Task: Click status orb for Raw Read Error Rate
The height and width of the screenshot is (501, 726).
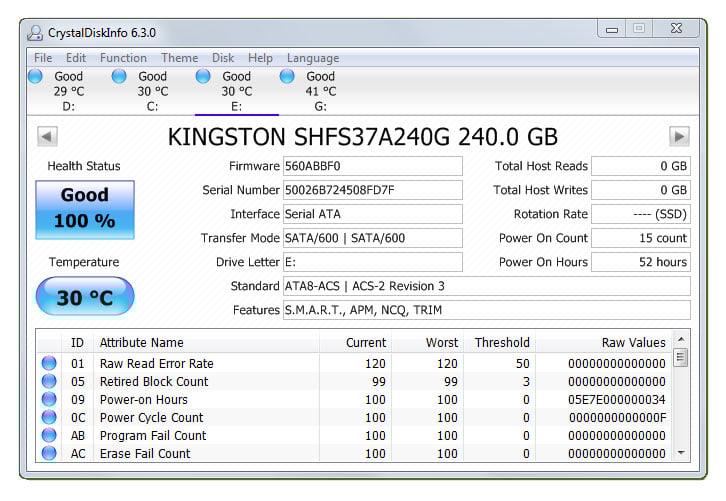Action: tap(49, 363)
